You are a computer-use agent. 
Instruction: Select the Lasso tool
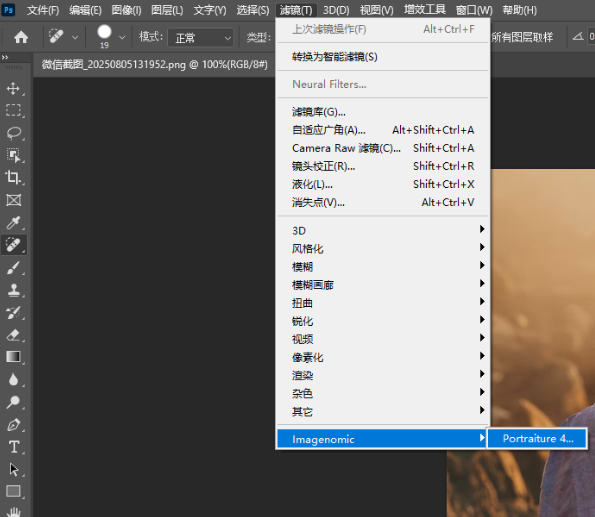[x=13, y=133]
